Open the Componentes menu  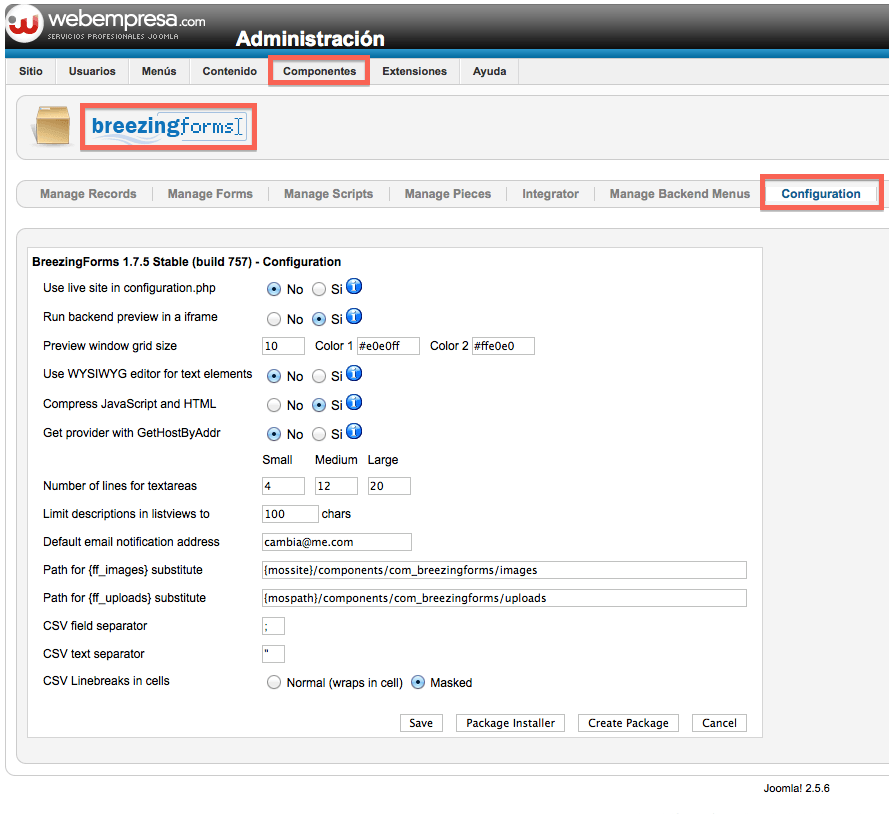pos(319,71)
